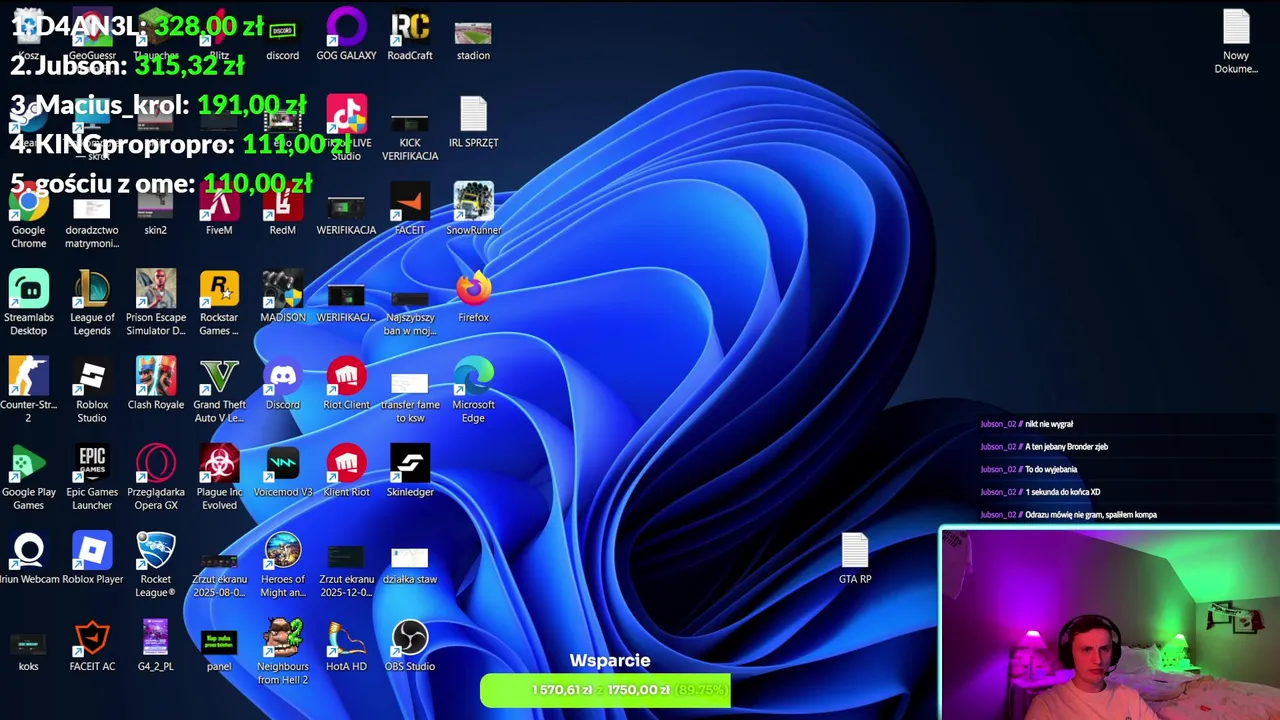Image resolution: width=1280 pixels, height=720 pixels.
Task: Launch Heroes of Might and Magic shortcut
Action: [283, 565]
